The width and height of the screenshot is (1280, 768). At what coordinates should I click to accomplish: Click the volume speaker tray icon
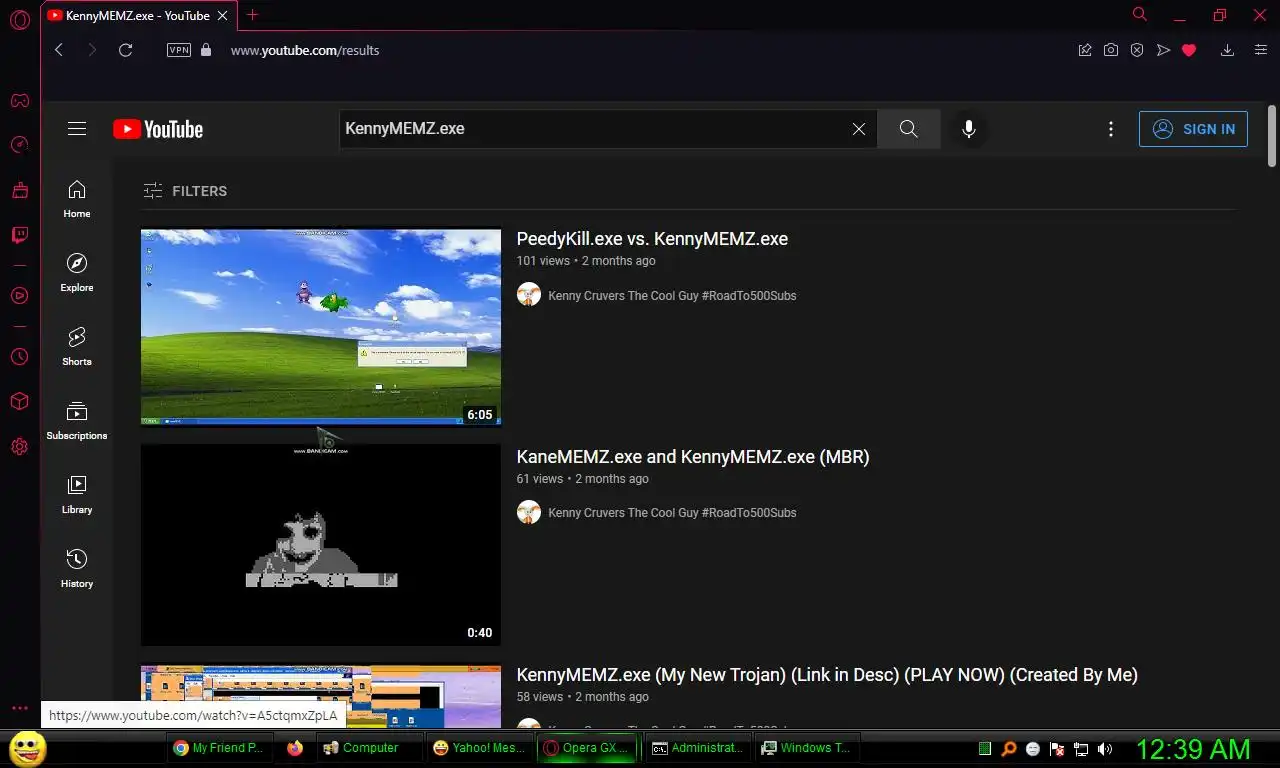(x=1105, y=748)
